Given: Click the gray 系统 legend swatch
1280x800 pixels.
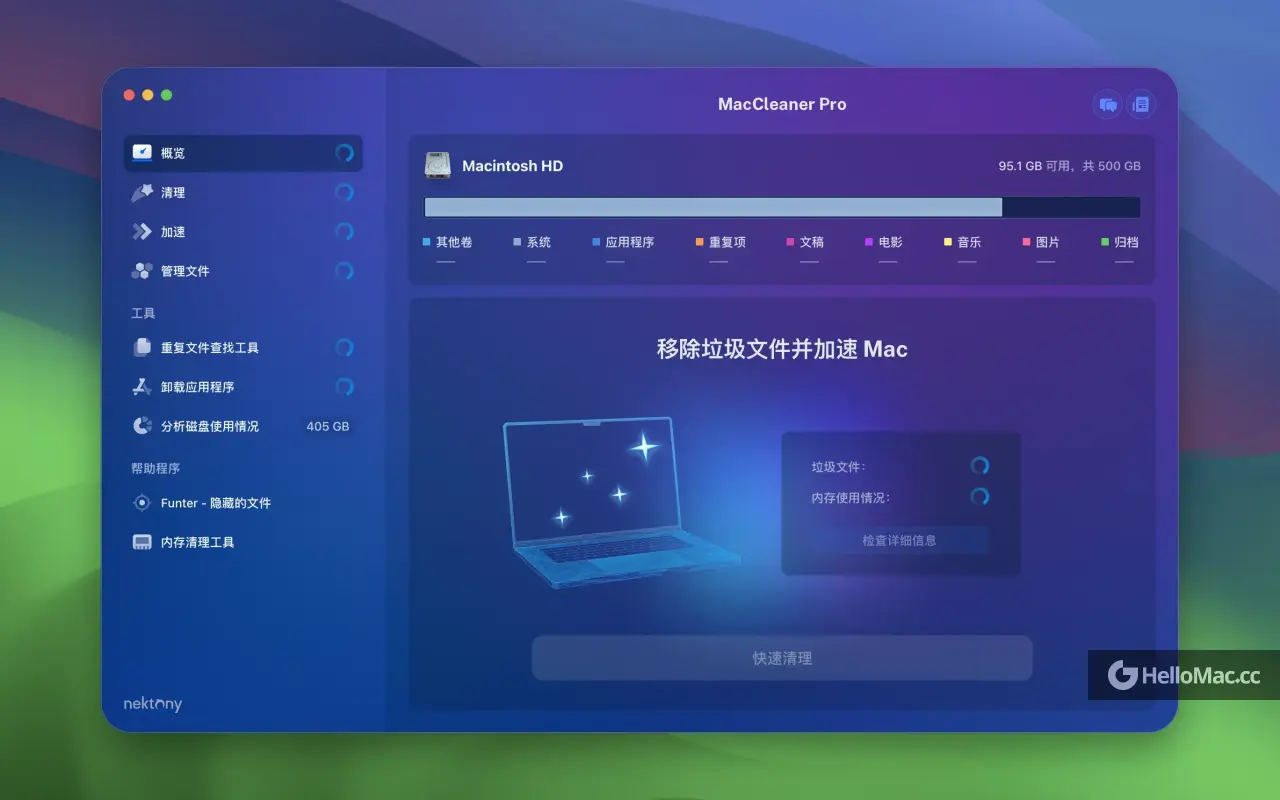Looking at the screenshot, I should 517,242.
